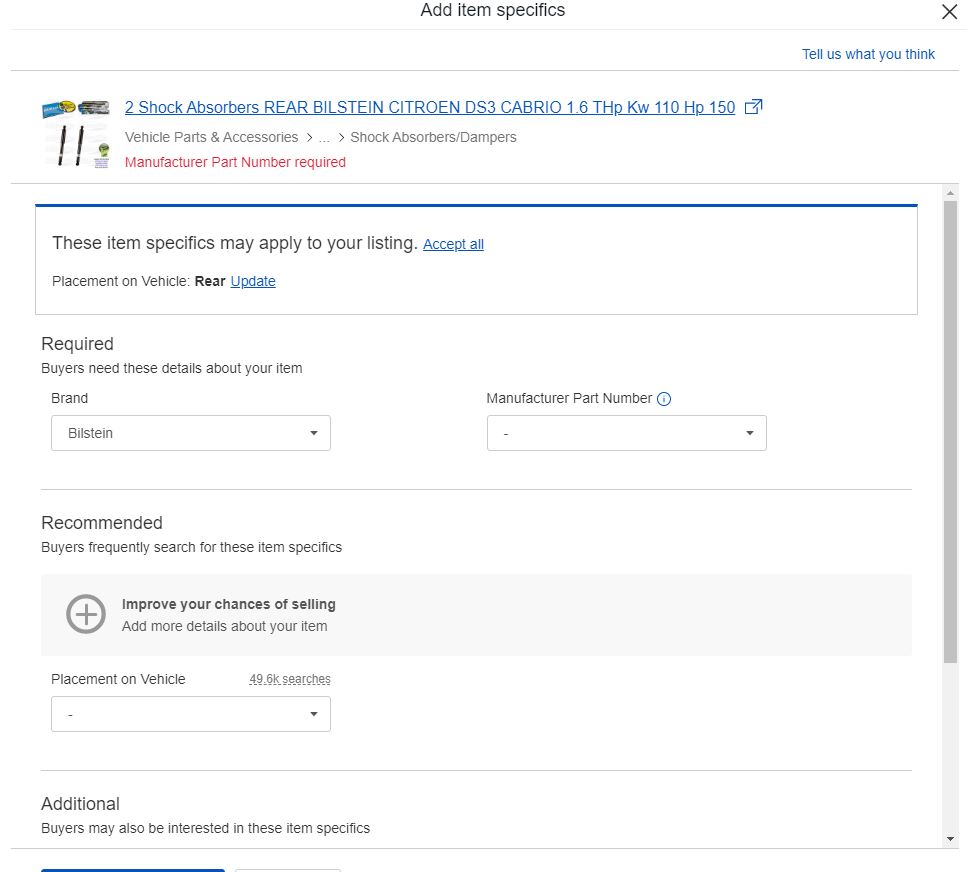Click Shock Absorbers/Dampers breadcrumb
The height and width of the screenshot is (872, 967).
(433, 137)
